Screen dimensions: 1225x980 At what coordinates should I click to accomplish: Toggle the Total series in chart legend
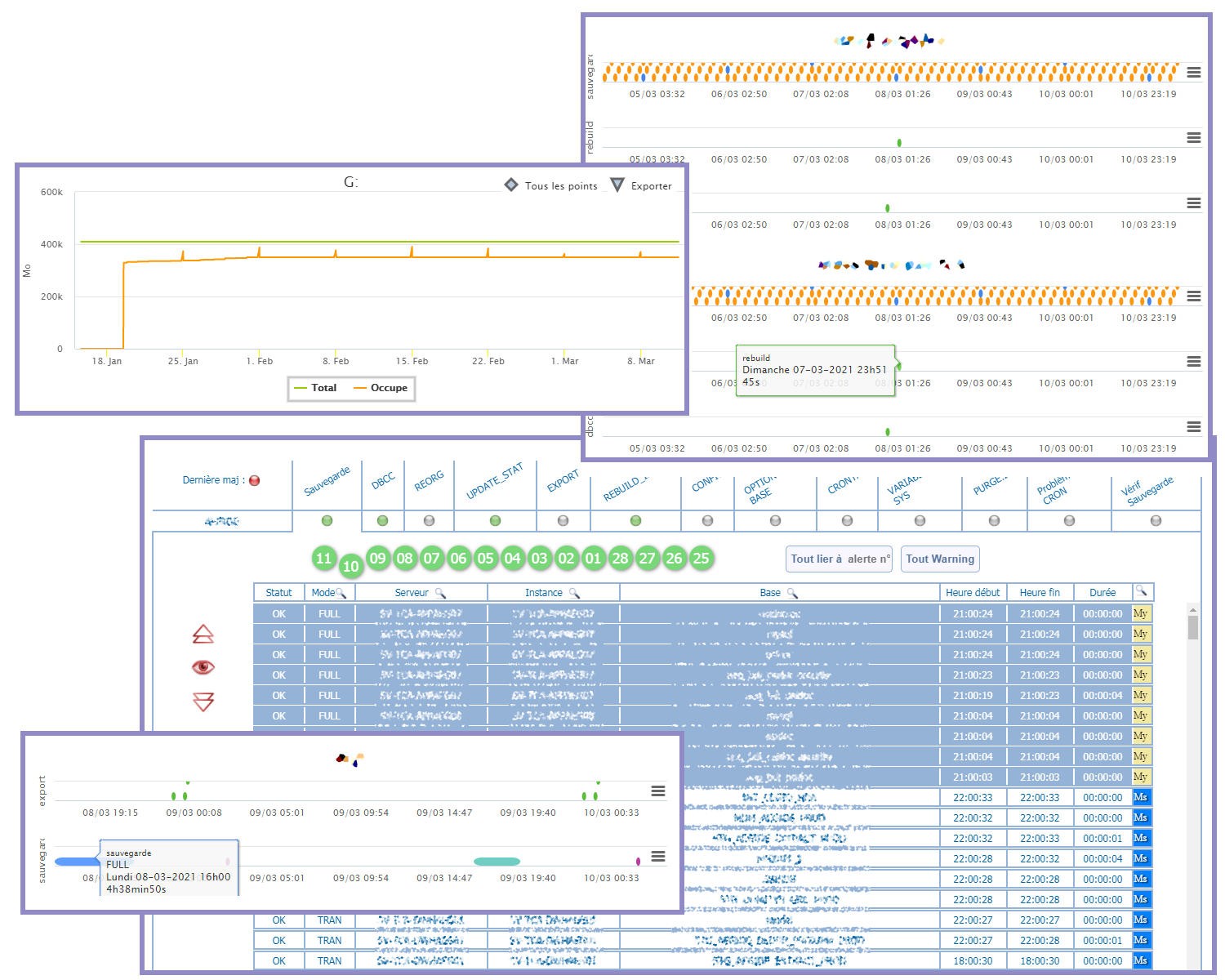click(315, 388)
